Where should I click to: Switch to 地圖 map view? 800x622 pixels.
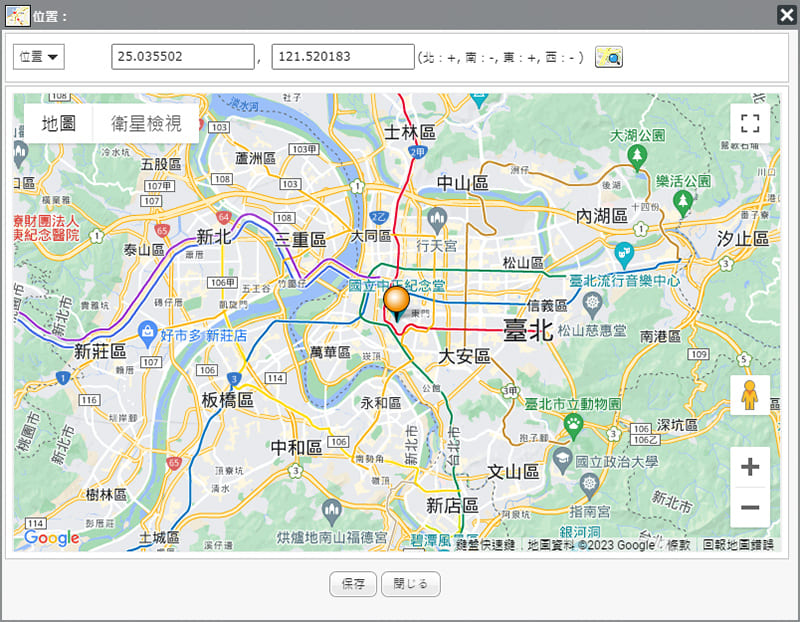click(x=59, y=123)
